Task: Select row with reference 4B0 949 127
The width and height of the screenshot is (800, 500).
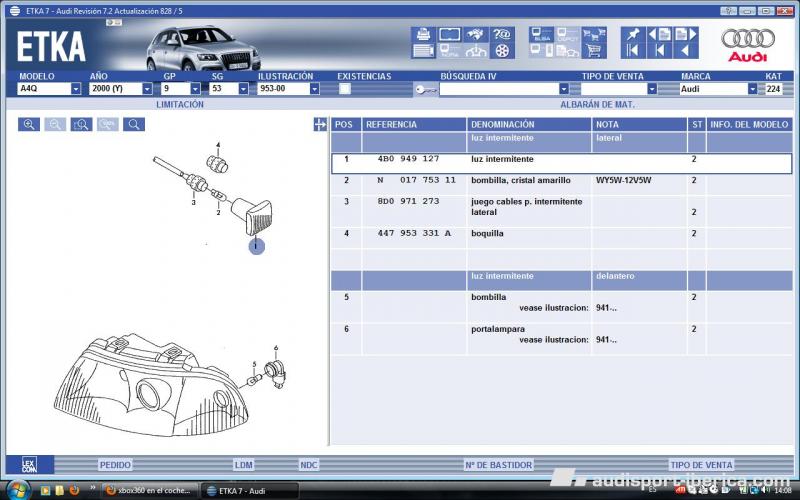Action: tap(562, 164)
